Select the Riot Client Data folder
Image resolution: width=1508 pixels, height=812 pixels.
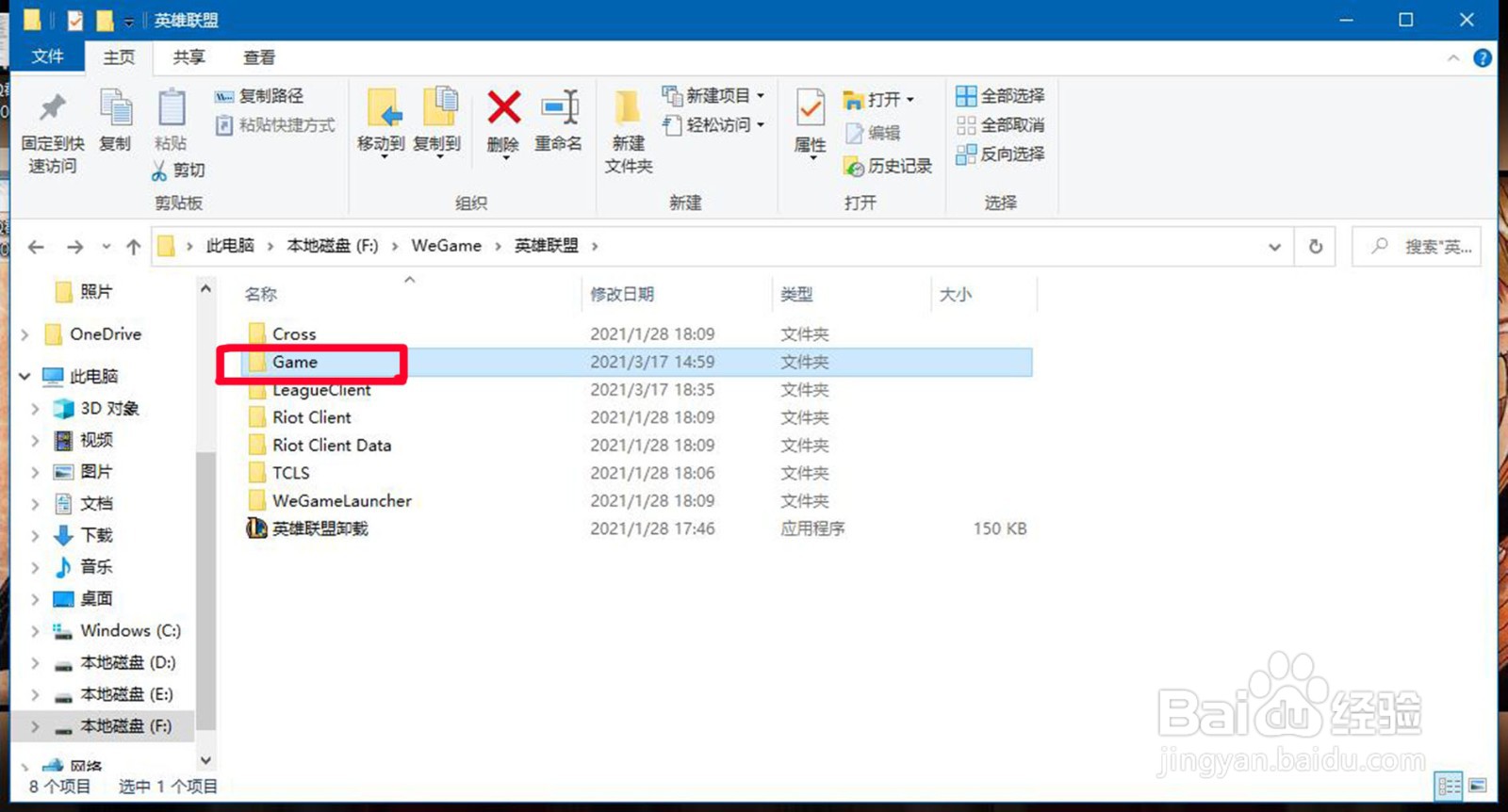(x=332, y=446)
